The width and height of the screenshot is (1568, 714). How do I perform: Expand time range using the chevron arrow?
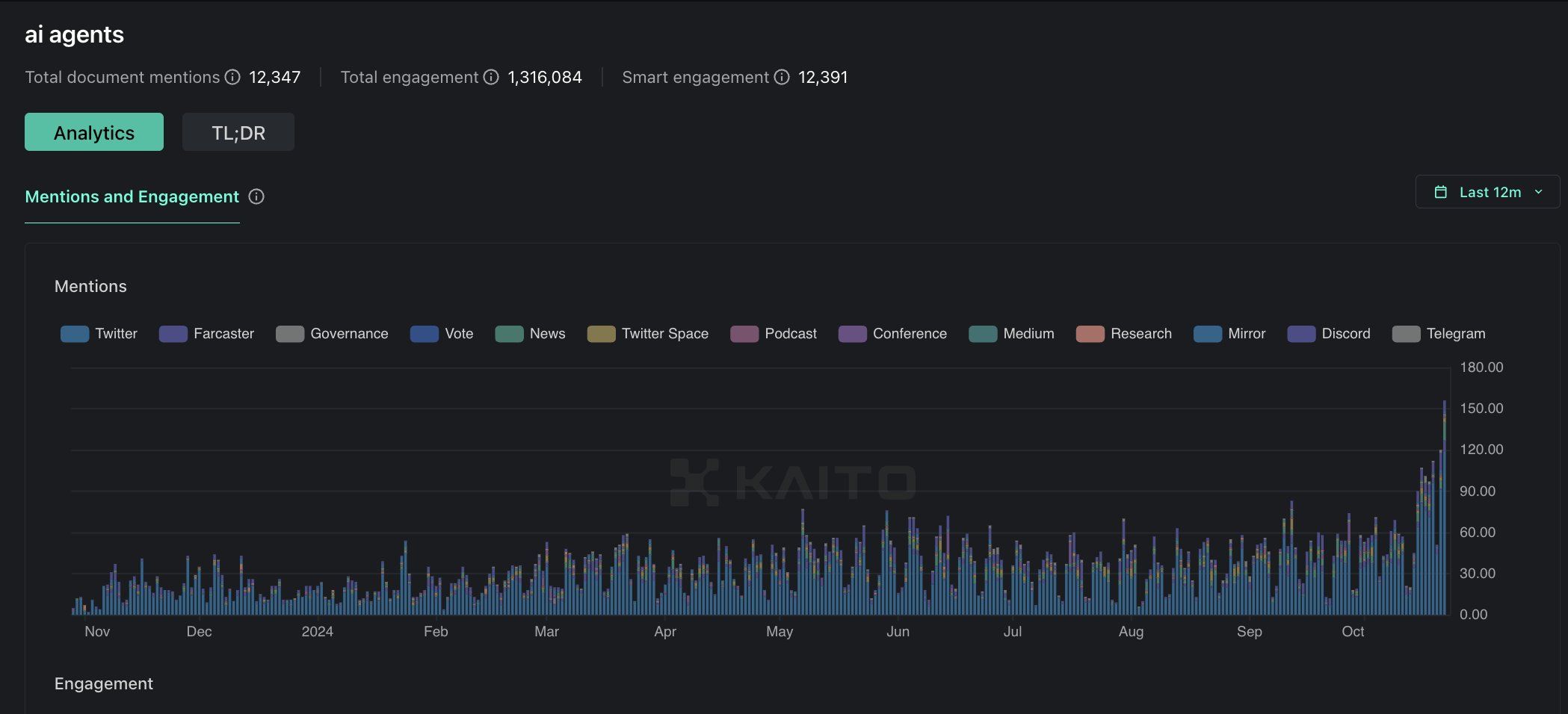[1538, 192]
